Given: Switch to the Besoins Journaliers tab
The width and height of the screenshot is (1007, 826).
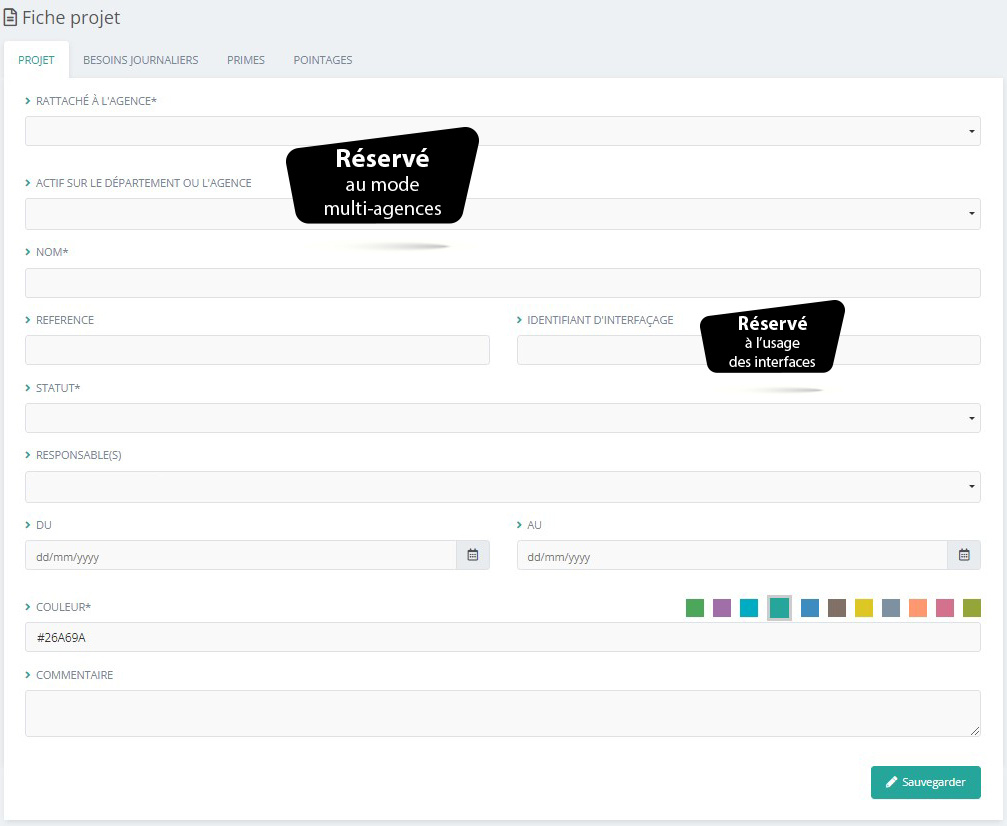Looking at the screenshot, I should pos(140,60).
